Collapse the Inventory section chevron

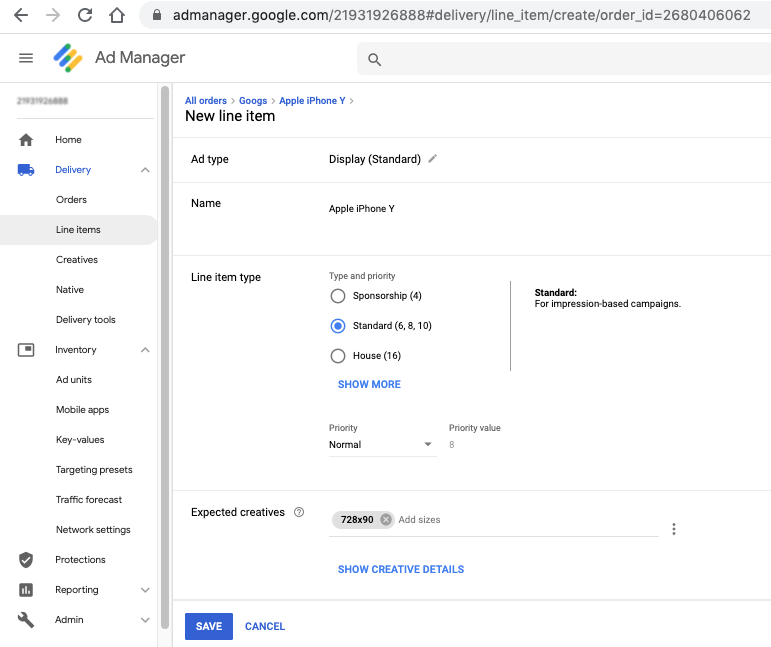point(145,350)
